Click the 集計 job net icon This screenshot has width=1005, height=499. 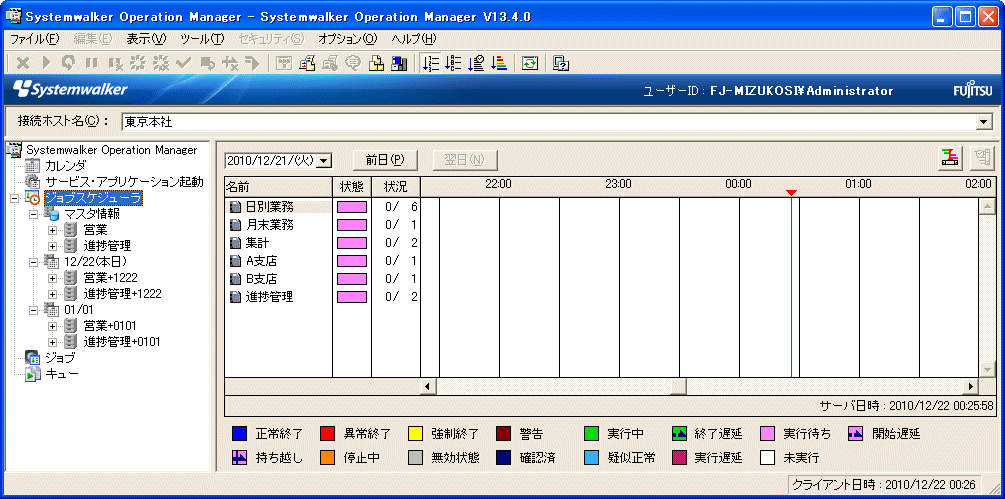click(x=235, y=243)
